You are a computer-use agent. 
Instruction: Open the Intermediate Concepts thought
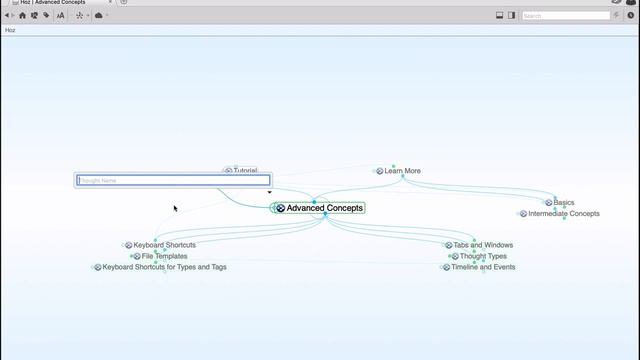(x=564, y=213)
